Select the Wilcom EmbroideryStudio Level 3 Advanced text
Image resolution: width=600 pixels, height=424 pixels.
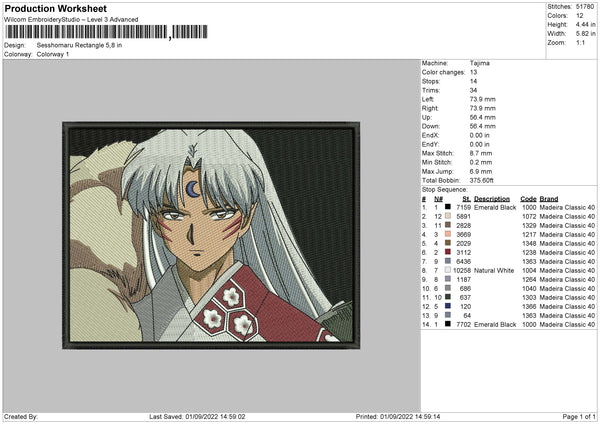click(x=71, y=20)
